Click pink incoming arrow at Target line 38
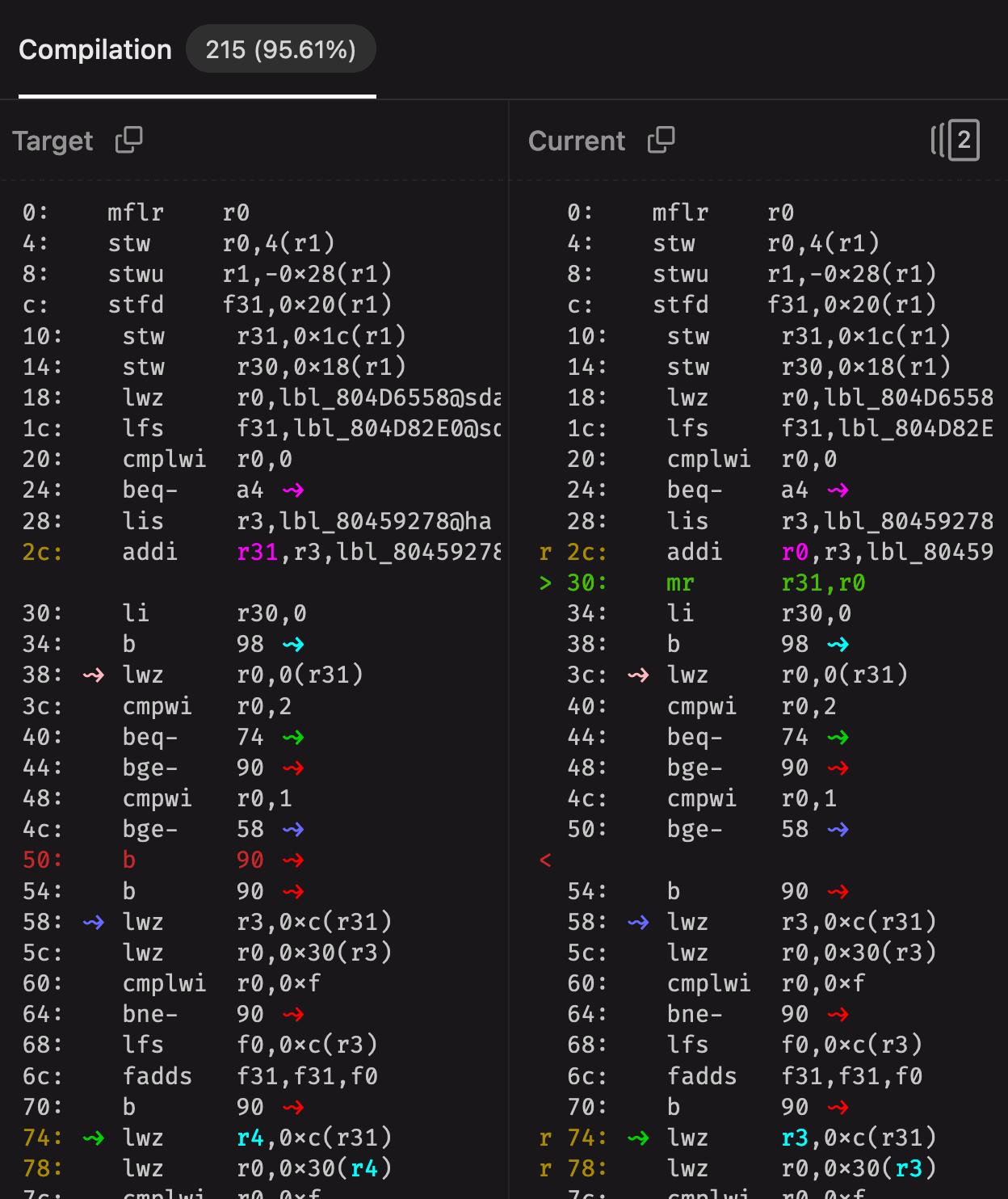This screenshot has height=1199, width=1008. [x=94, y=675]
